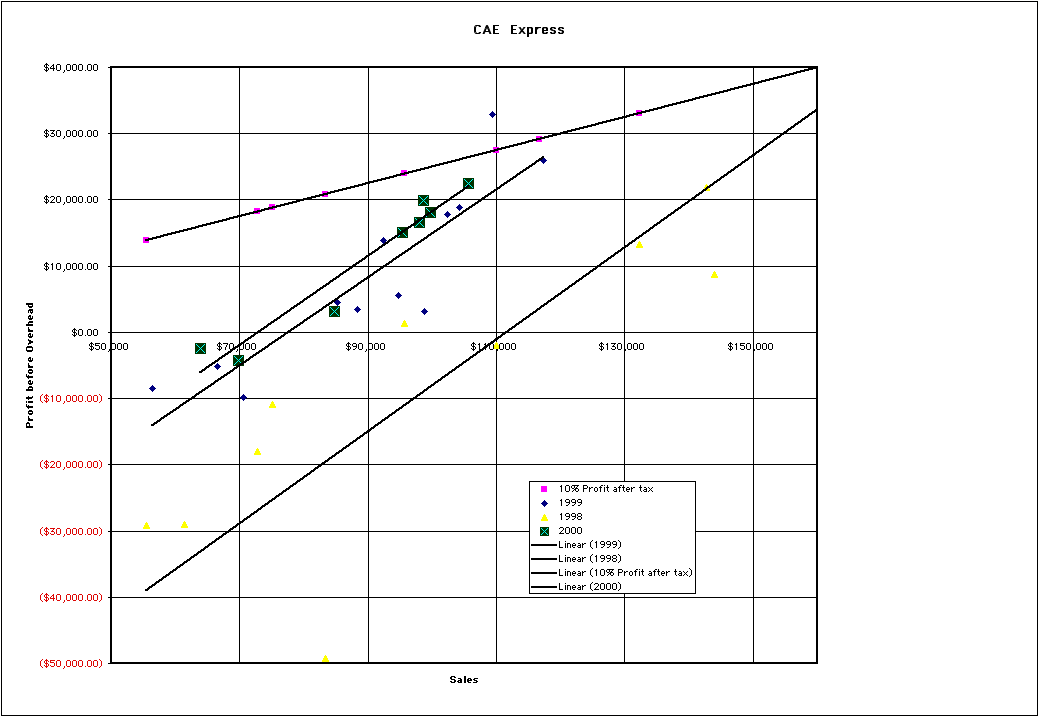Select the 'Sales' horizontal axis title

coord(464,679)
